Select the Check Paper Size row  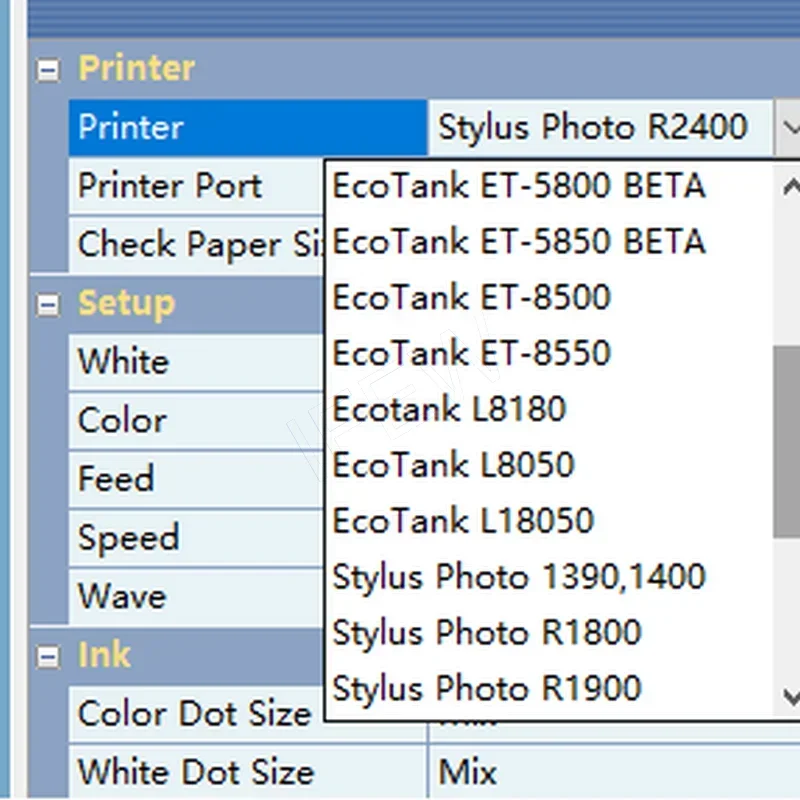point(196,244)
